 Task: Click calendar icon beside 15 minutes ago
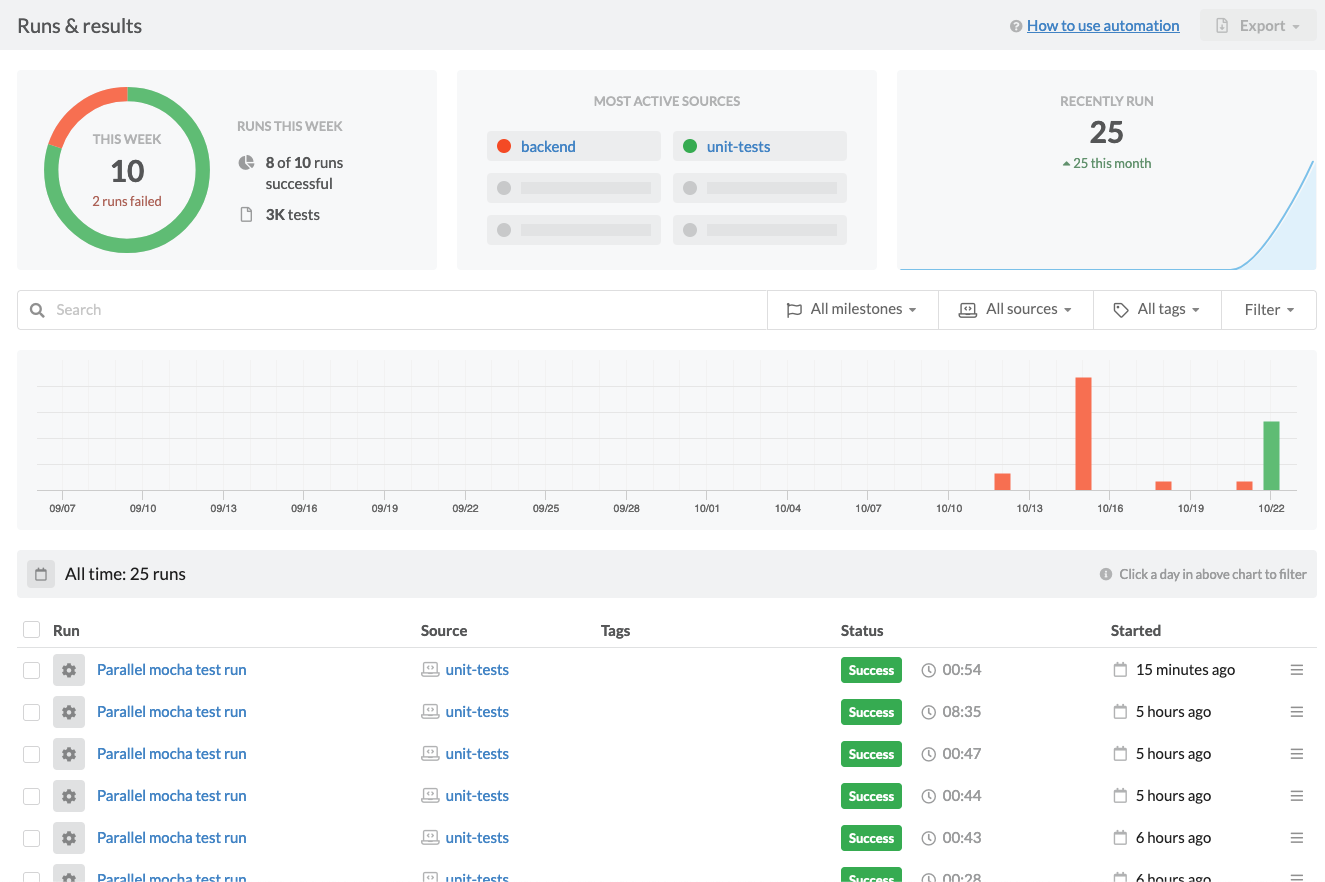click(1120, 670)
